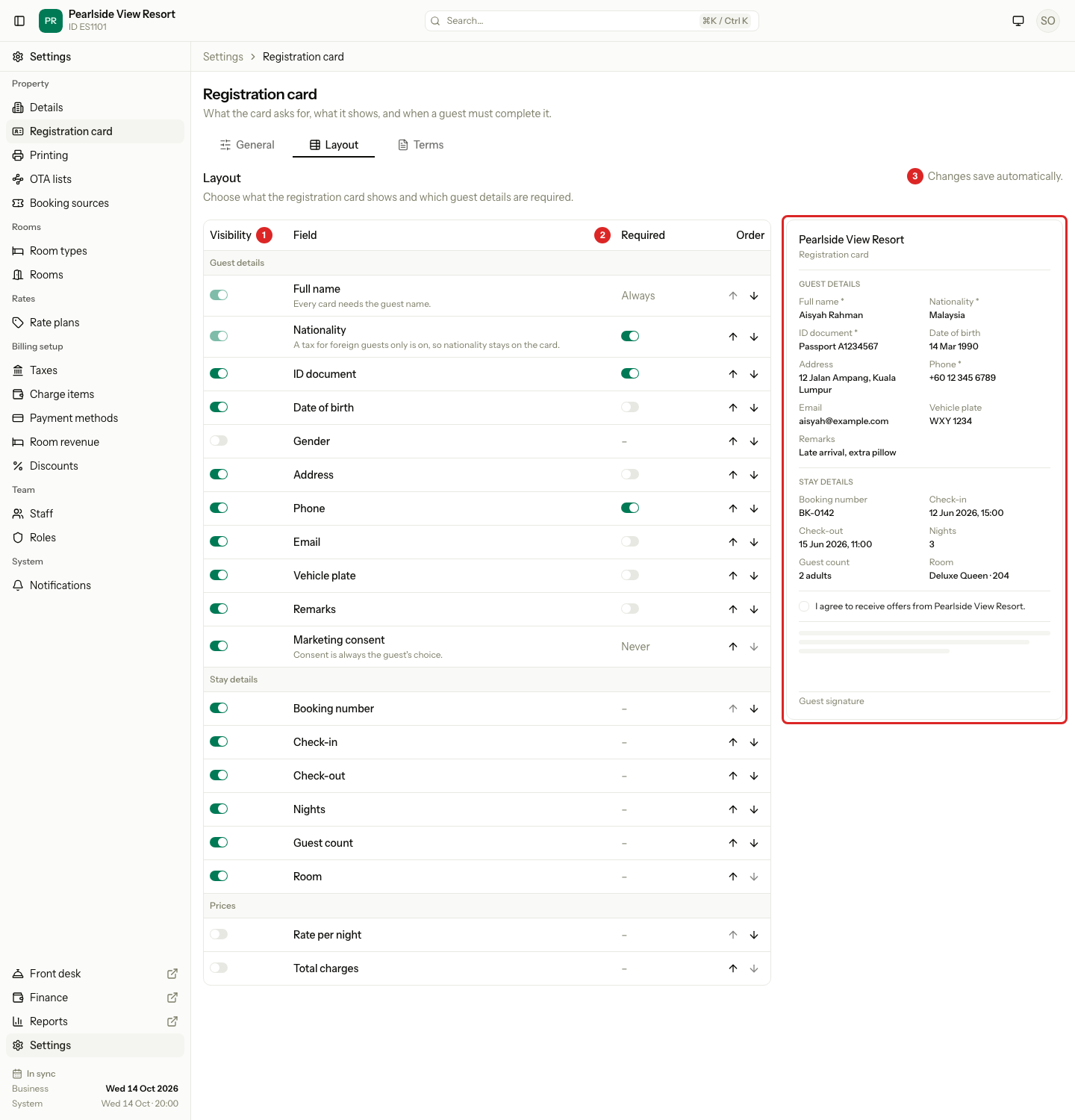This screenshot has width=1075, height=1120.
Task: Move Phone field up
Action: point(733,508)
